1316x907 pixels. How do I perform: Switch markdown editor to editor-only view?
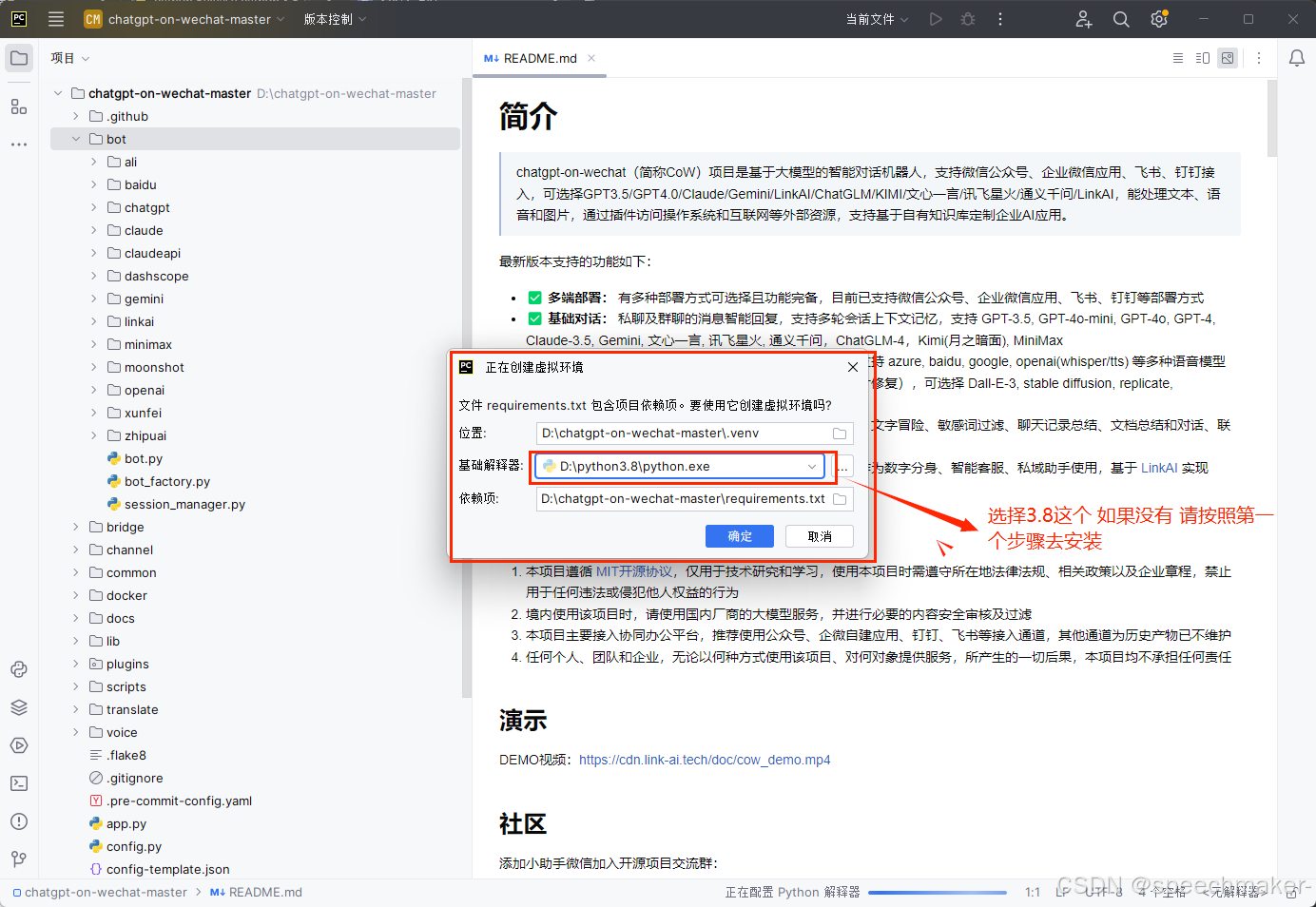click(x=1178, y=58)
